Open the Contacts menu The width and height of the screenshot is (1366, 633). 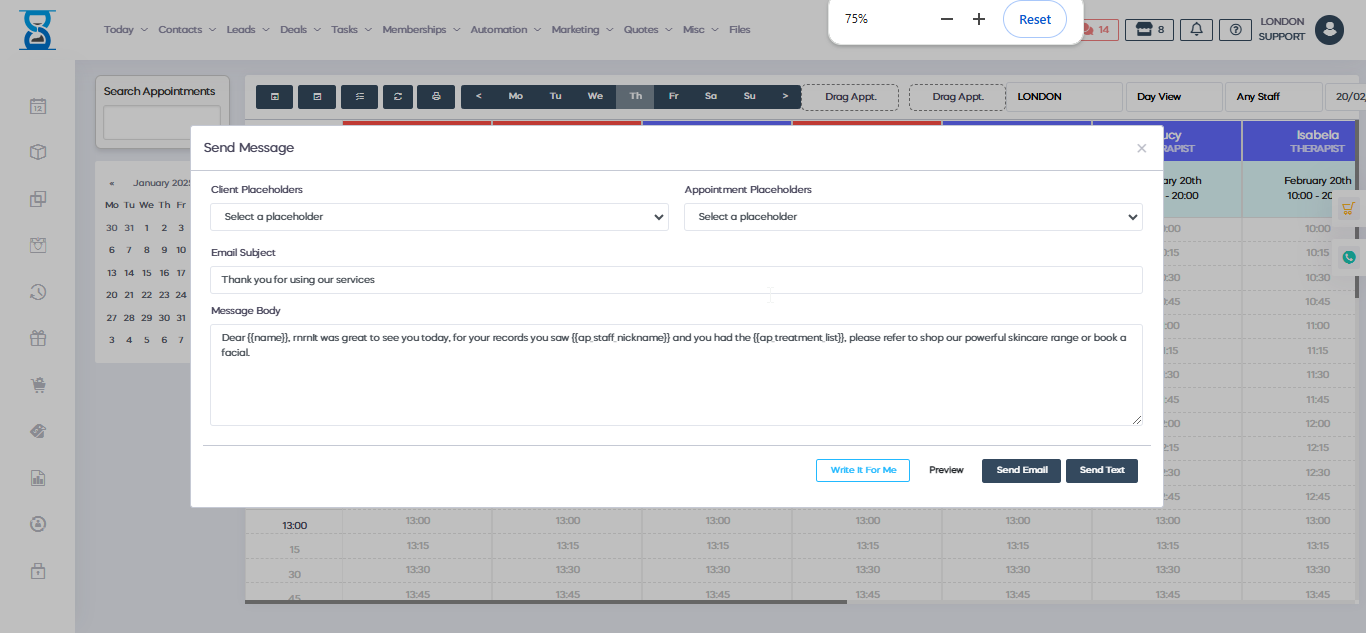pyautogui.click(x=186, y=30)
